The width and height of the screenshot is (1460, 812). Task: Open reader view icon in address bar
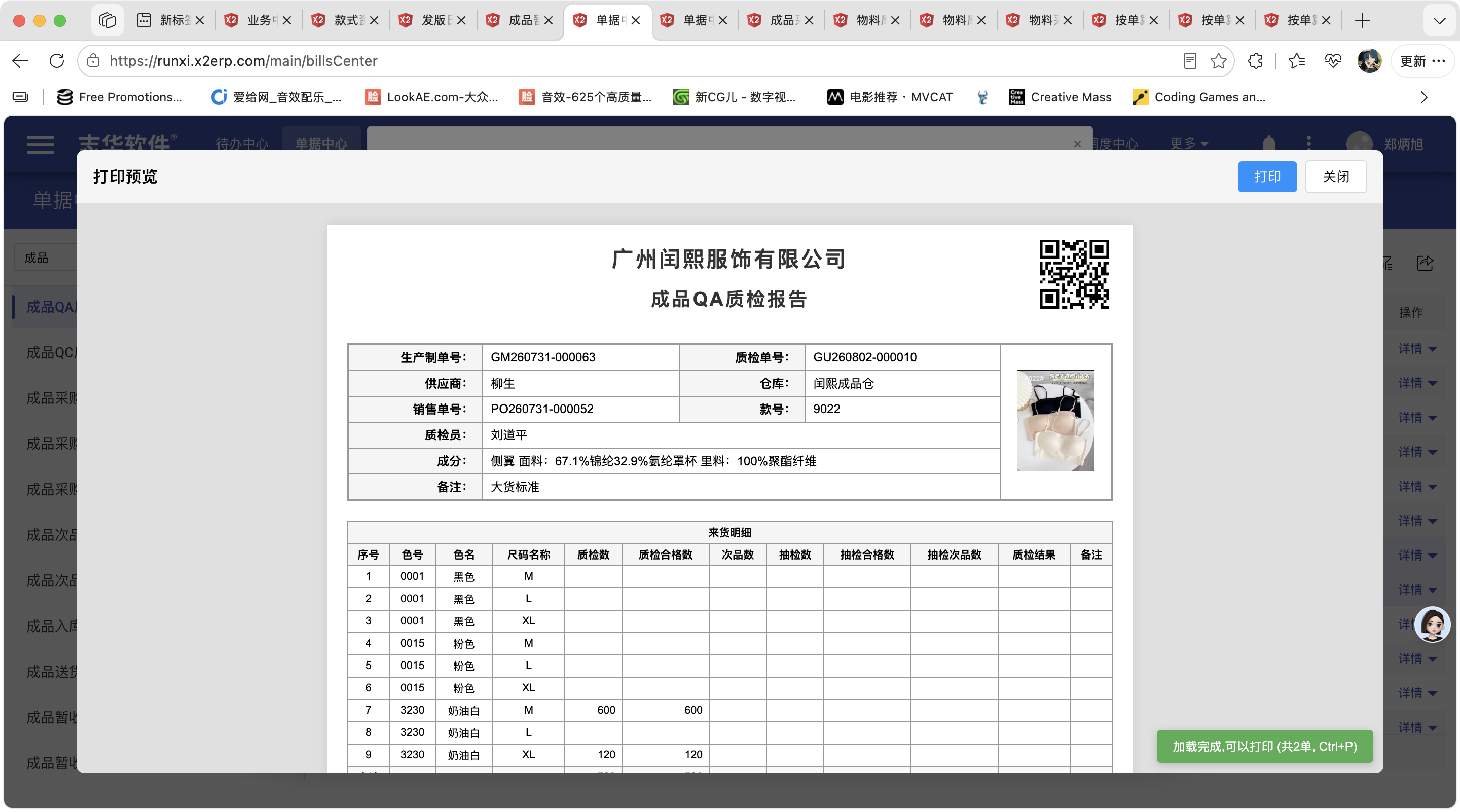click(1190, 61)
